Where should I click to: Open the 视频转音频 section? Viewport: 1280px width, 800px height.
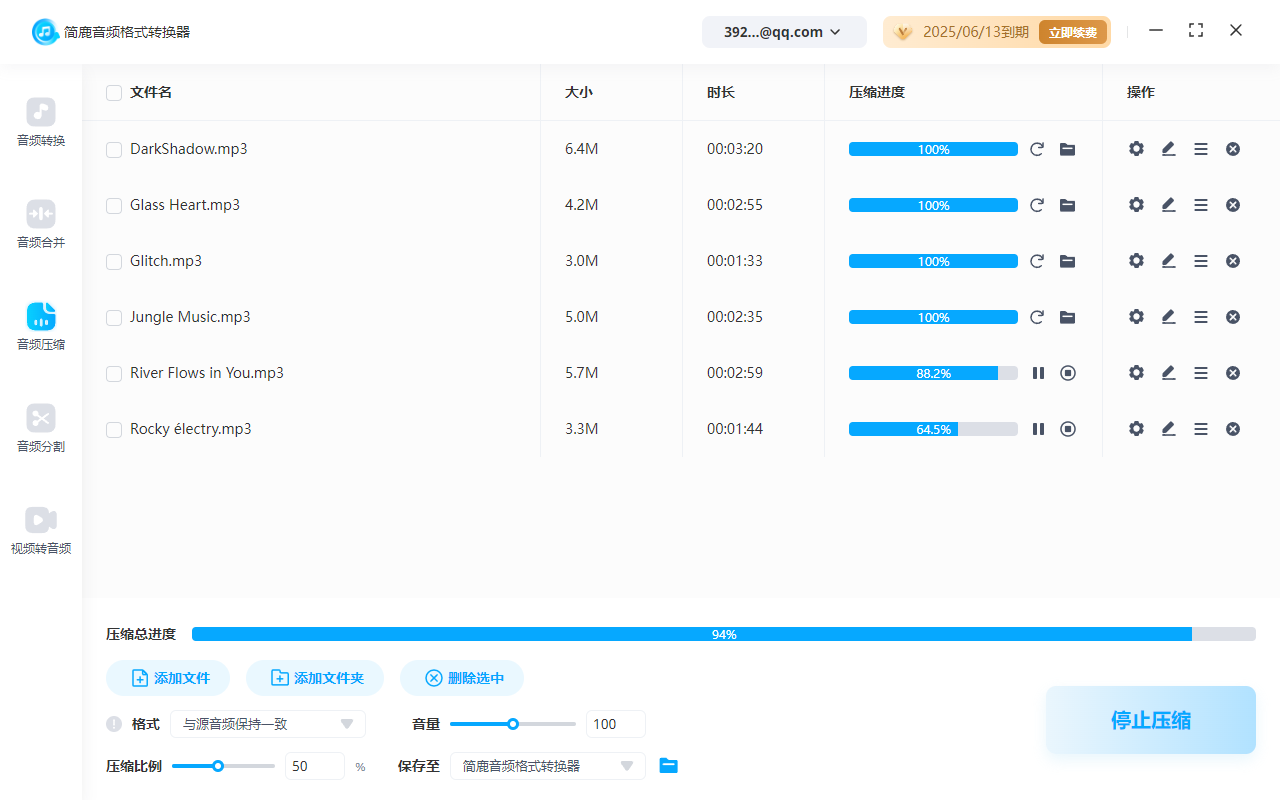pyautogui.click(x=41, y=531)
